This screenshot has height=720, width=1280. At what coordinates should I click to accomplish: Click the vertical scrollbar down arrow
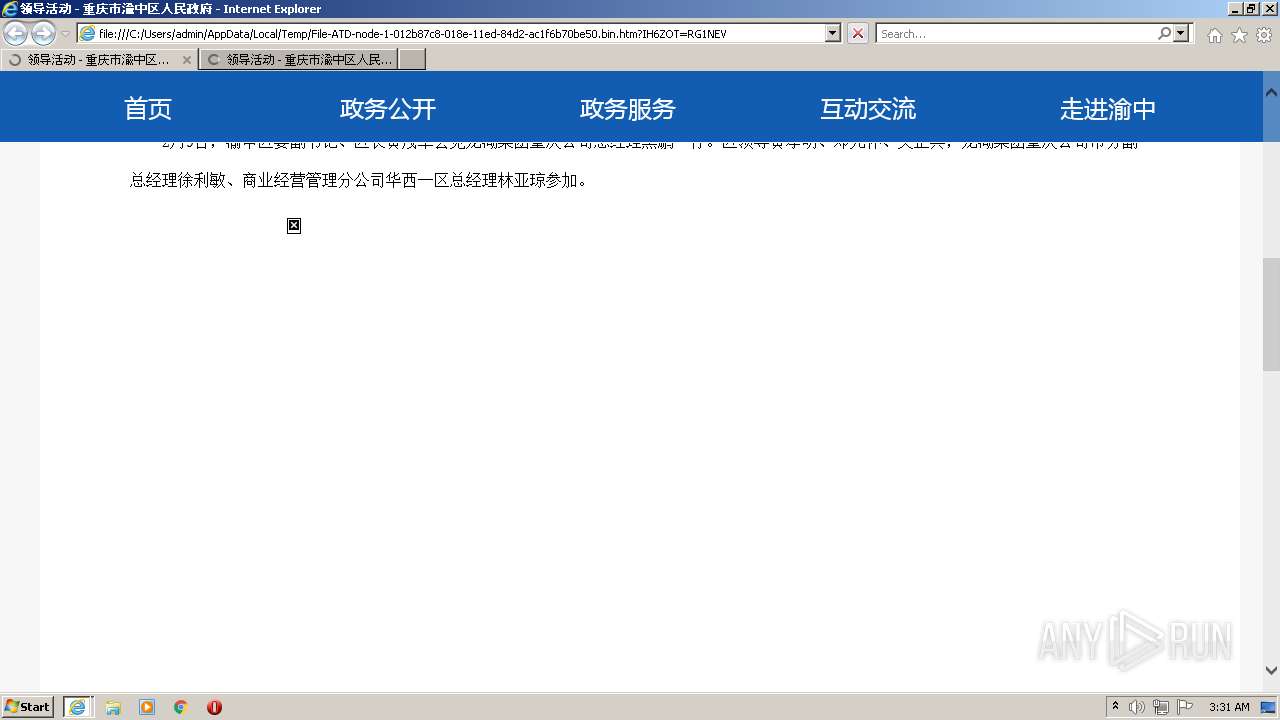point(1271,671)
